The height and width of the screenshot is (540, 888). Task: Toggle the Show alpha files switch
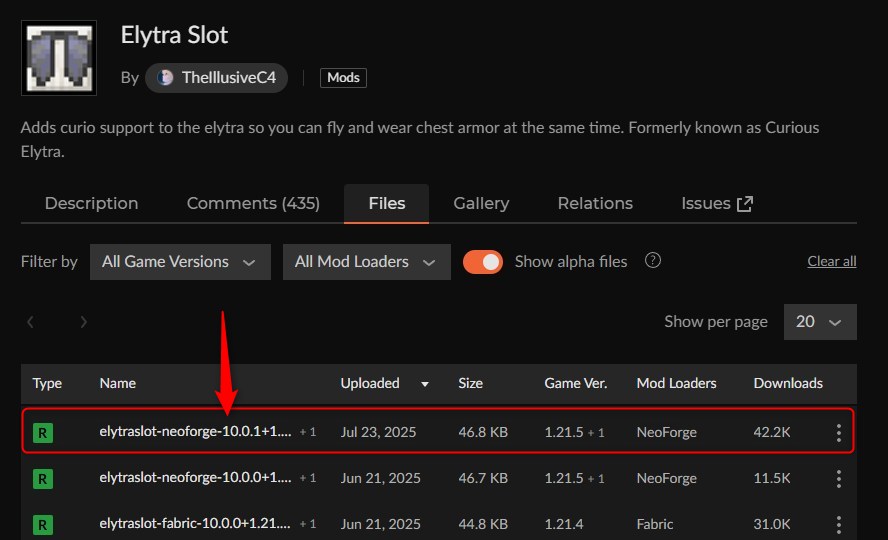[482, 262]
